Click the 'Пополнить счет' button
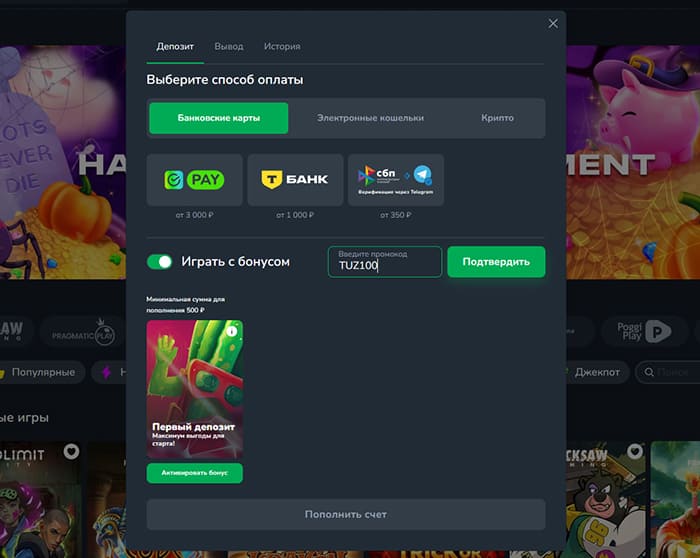This screenshot has height=558, width=700. pos(346,514)
